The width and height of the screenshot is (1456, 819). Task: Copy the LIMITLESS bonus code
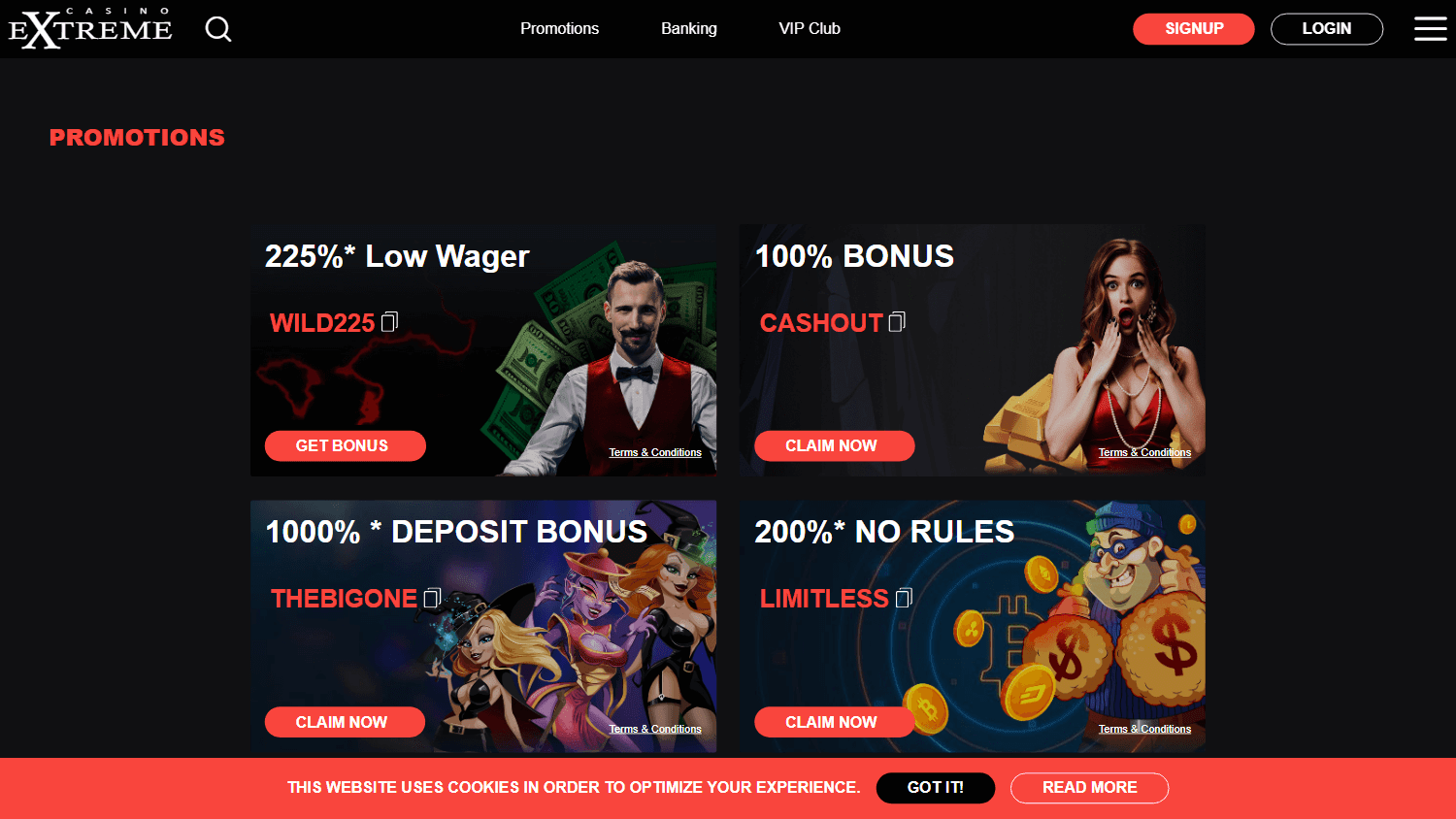pos(903,598)
